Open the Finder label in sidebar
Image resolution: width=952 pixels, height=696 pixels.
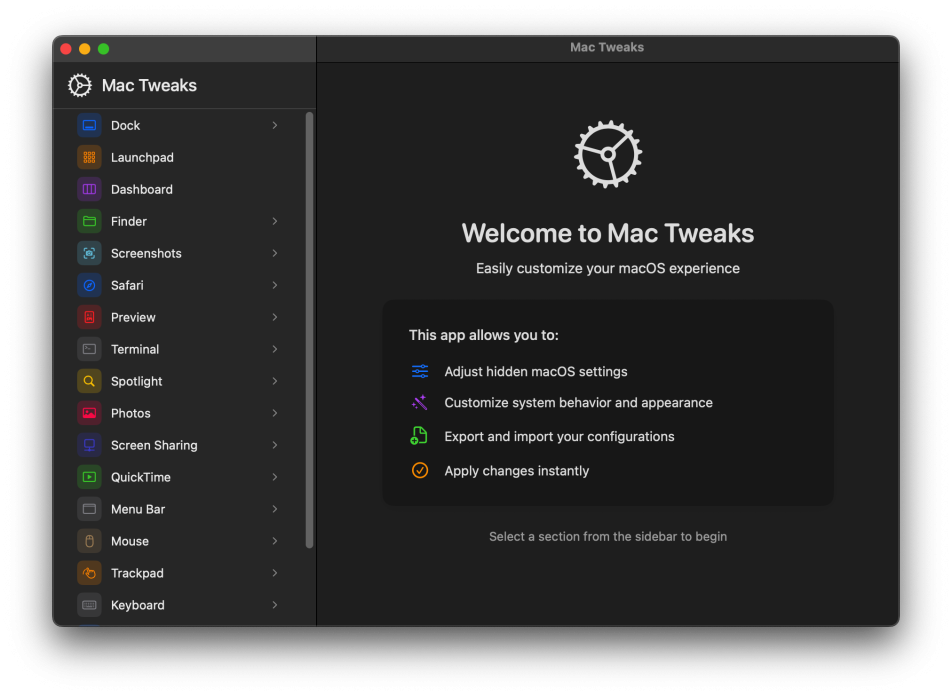pos(129,221)
